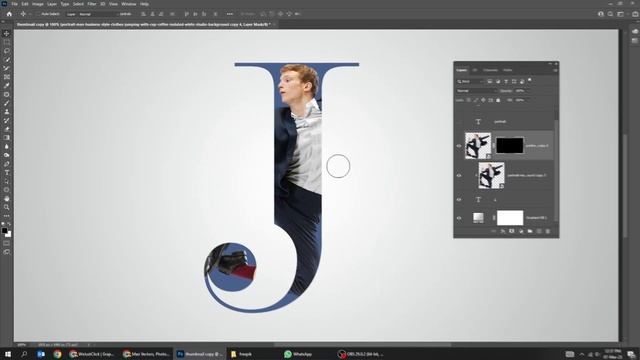Click new adjustment layer icon in Layers panel

pos(521,231)
